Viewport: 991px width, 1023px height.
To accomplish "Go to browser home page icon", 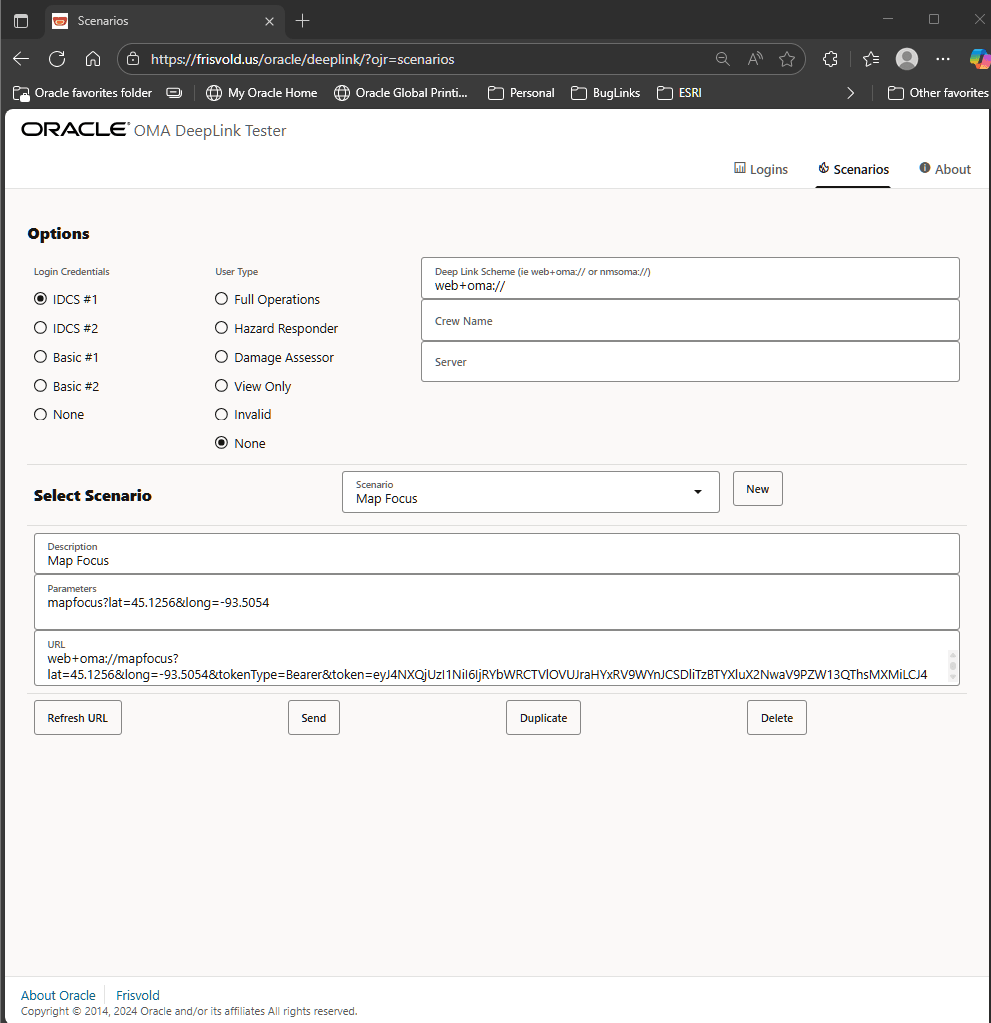I will (x=93, y=59).
